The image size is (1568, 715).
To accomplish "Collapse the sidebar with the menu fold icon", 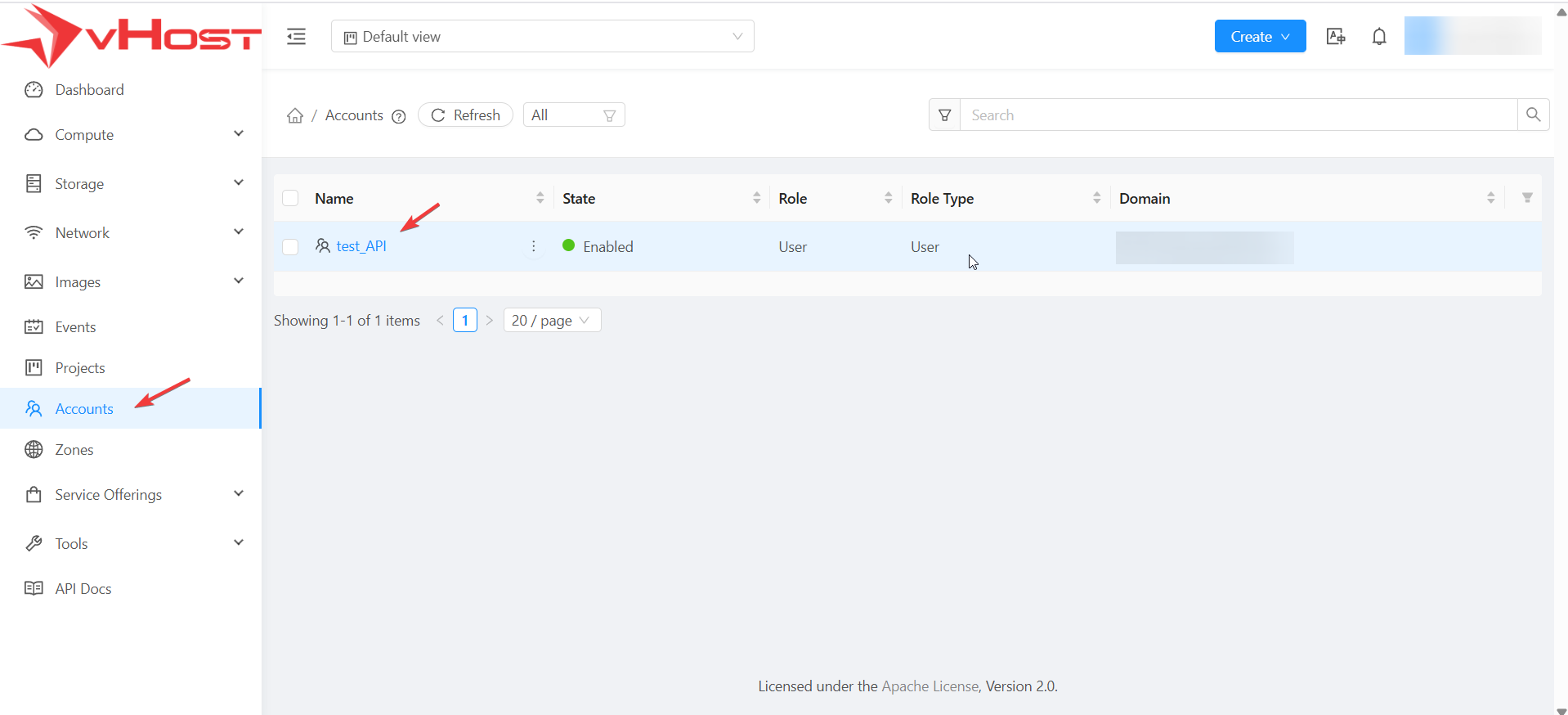I will pyautogui.click(x=296, y=37).
